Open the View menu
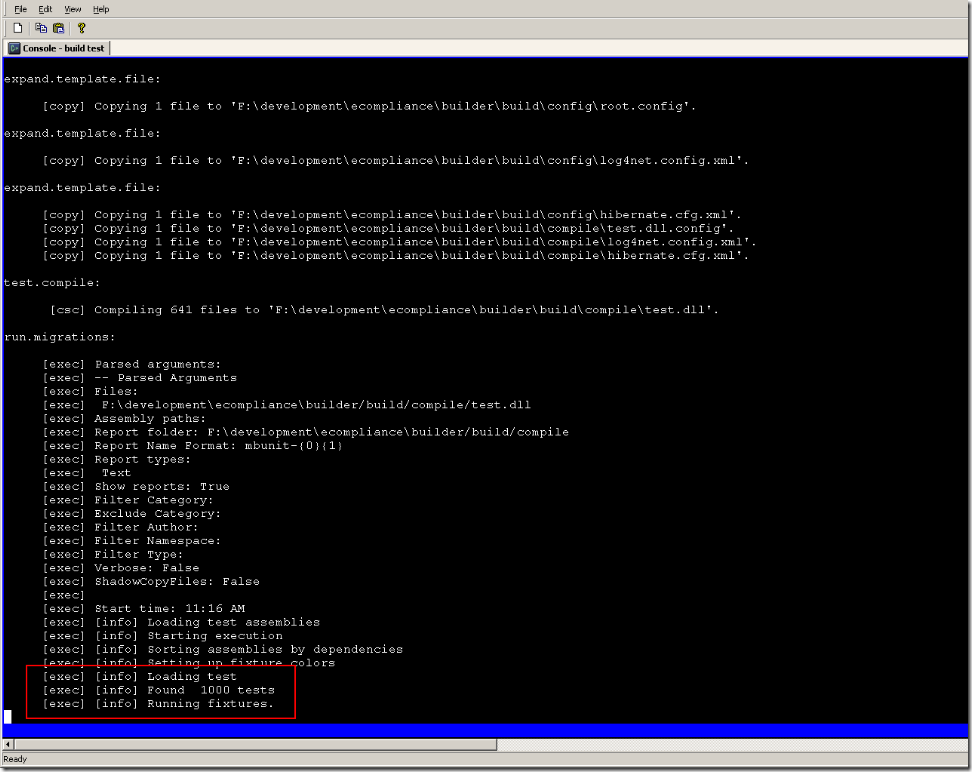 73,9
